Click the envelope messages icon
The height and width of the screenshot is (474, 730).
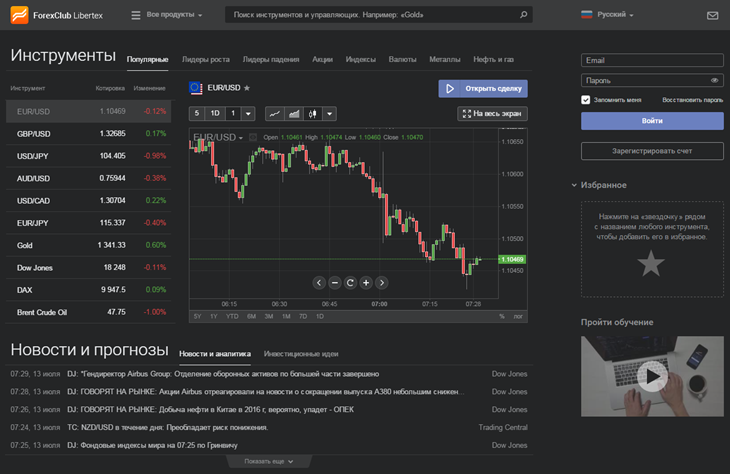(x=712, y=16)
